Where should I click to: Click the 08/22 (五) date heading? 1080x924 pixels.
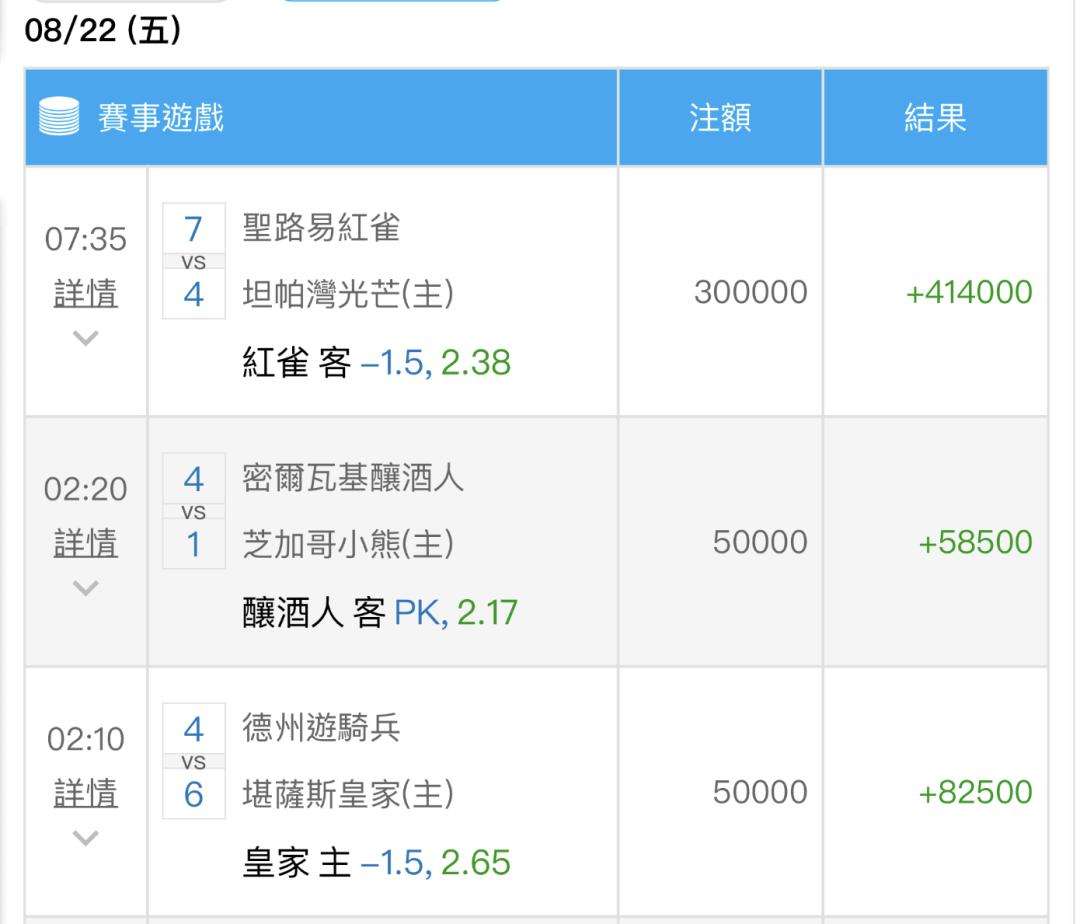(x=103, y=31)
